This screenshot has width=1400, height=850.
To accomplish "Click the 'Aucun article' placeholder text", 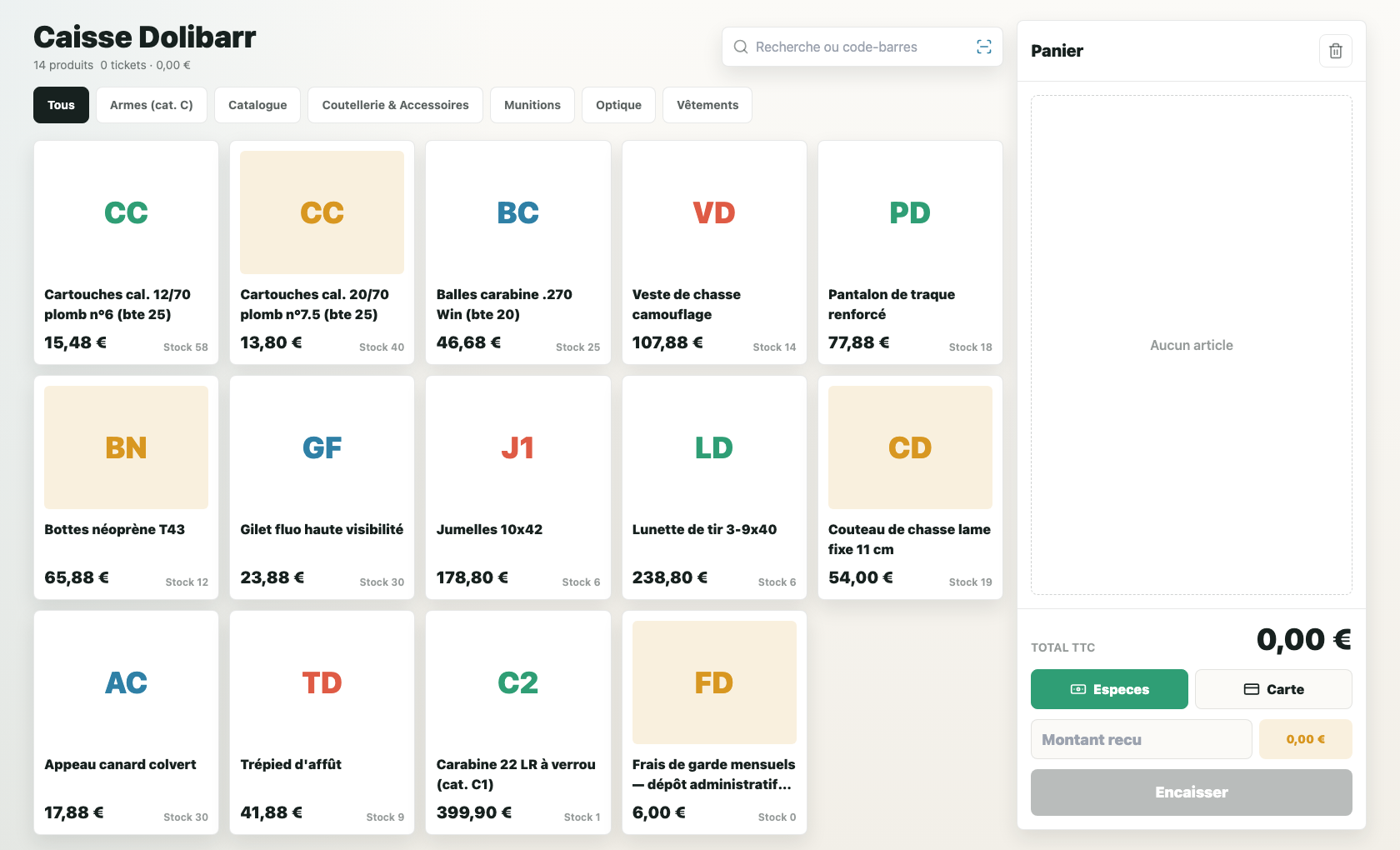I will tap(1192, 345).
